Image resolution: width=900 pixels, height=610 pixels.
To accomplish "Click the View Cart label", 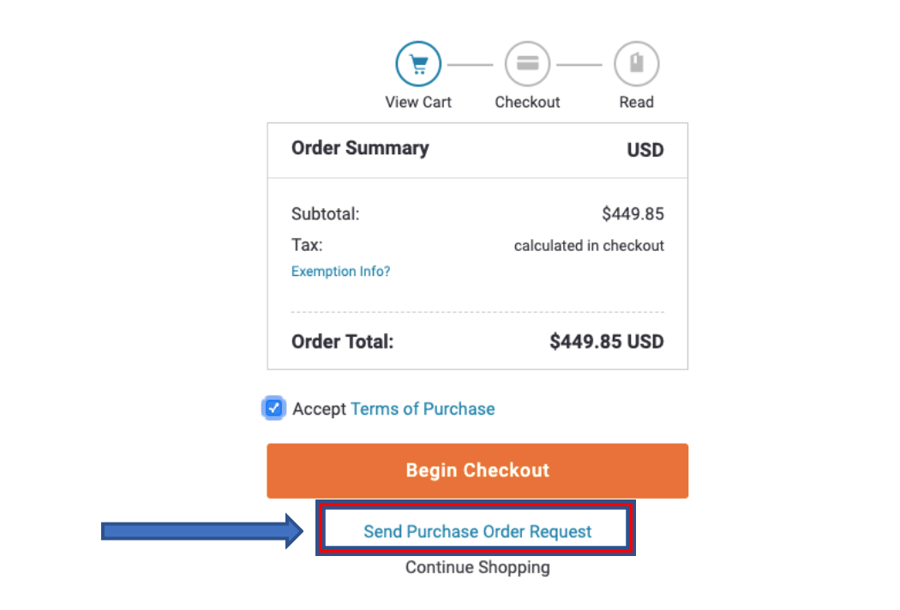I will (418, 101).
